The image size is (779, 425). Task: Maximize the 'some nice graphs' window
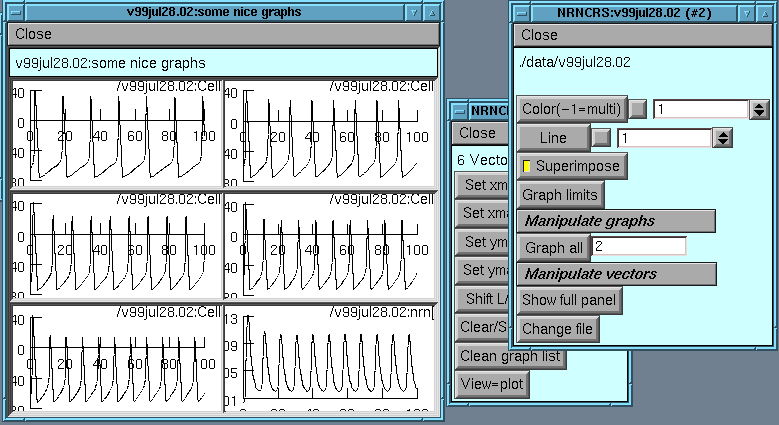pos(432,12)
